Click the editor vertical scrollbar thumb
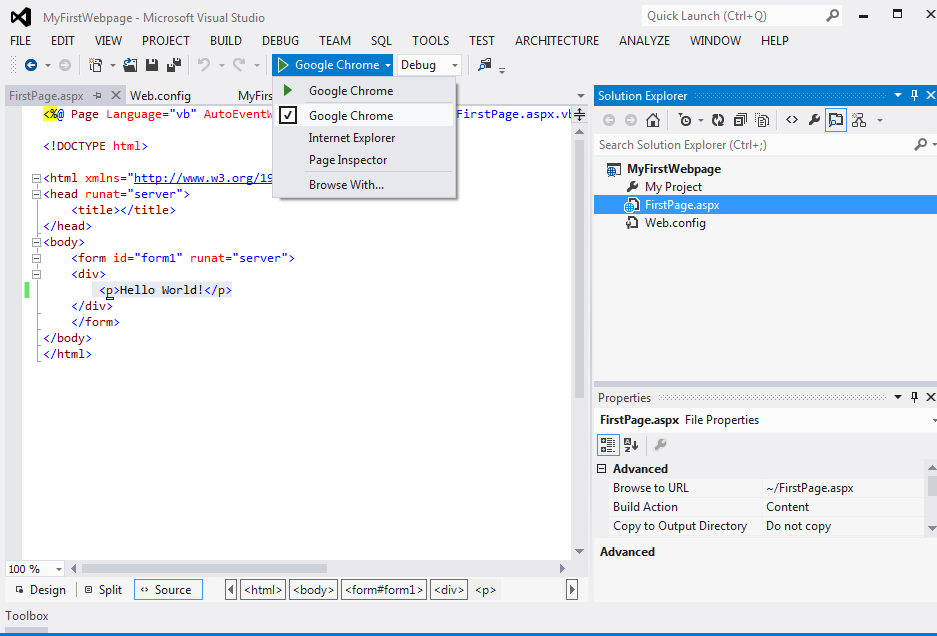The width and height of the screenshot is (937, 636). [579, 268]
